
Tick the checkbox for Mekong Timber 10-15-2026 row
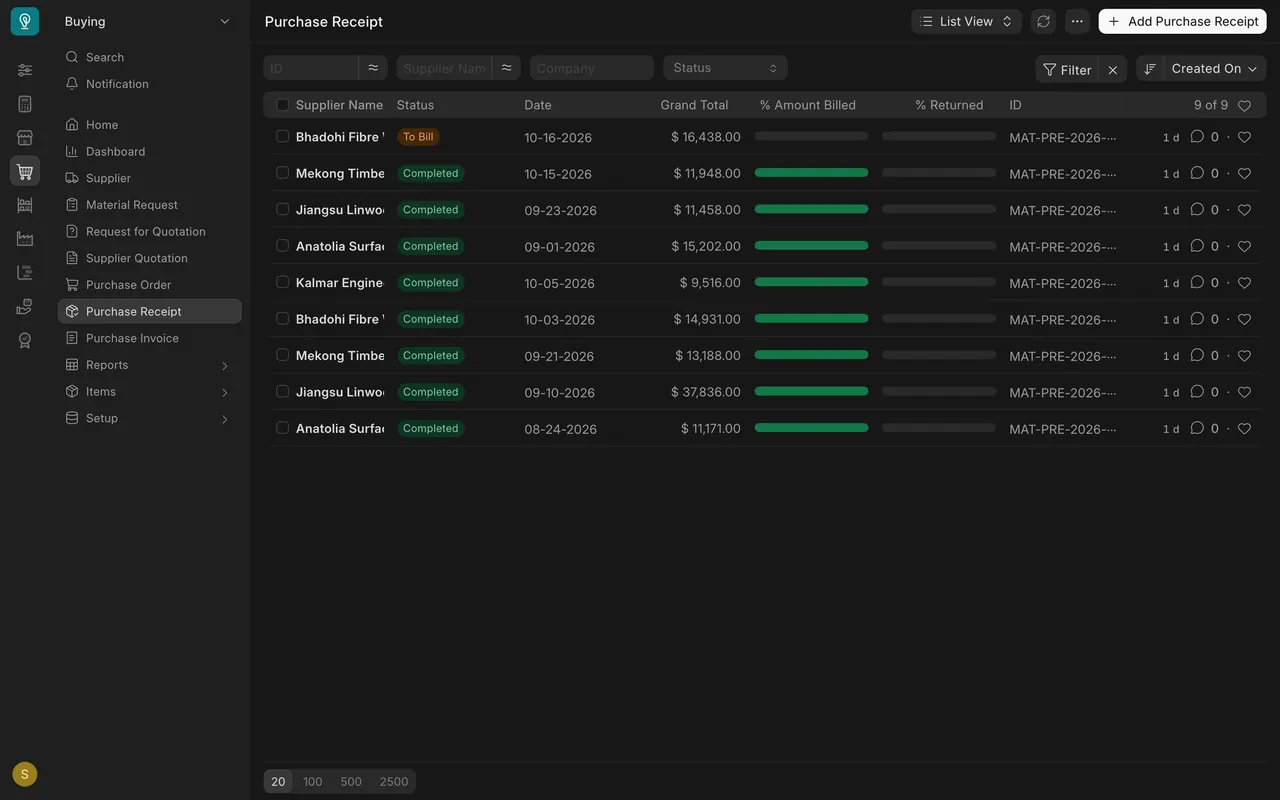click(x=282, y=173)
